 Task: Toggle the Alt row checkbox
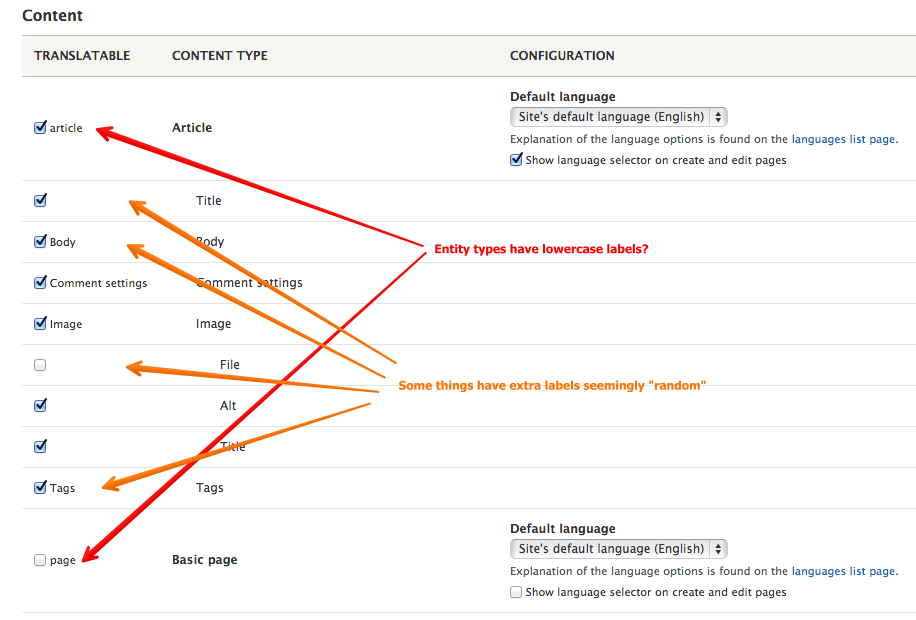40,405
